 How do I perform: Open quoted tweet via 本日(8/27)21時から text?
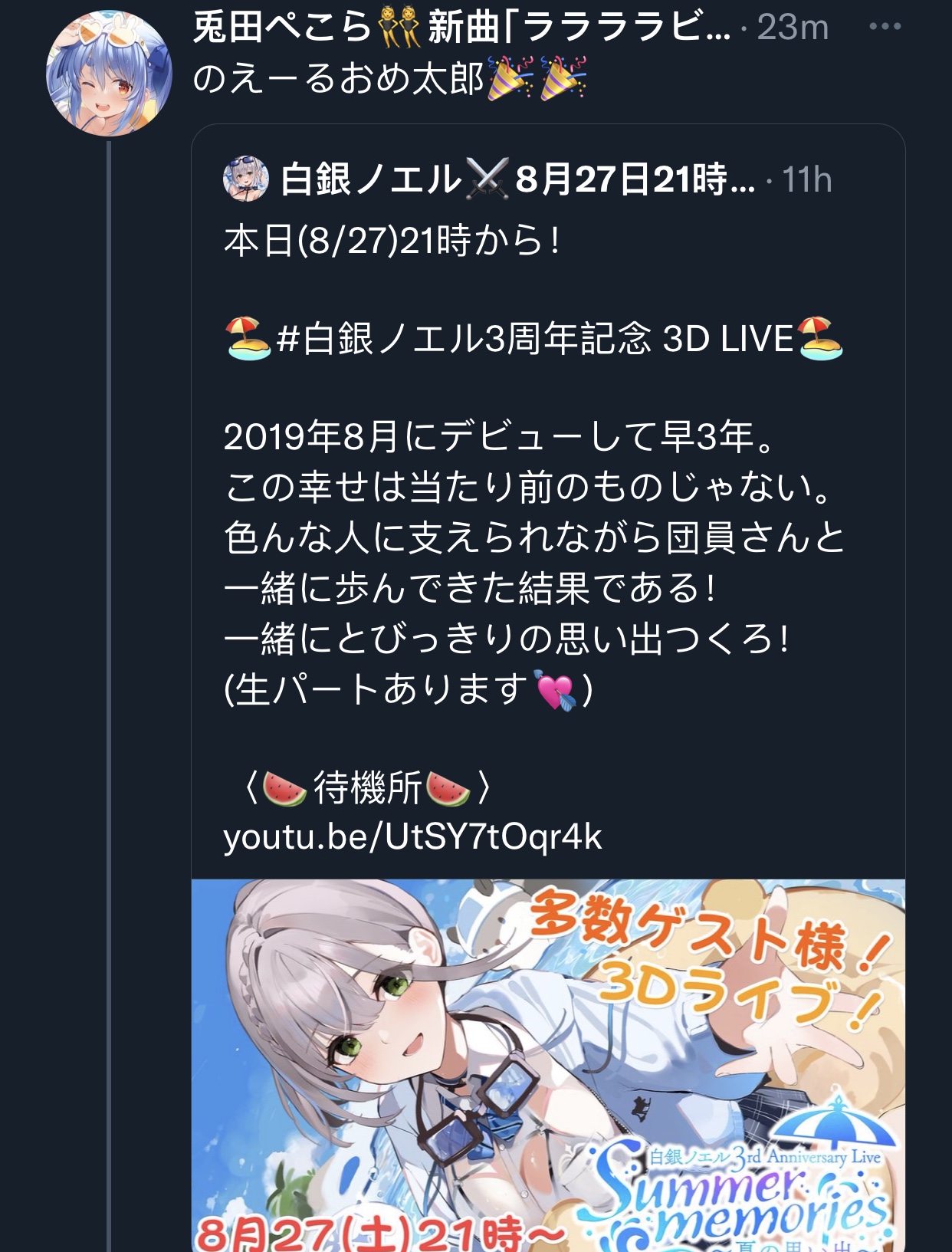[392, 241]
